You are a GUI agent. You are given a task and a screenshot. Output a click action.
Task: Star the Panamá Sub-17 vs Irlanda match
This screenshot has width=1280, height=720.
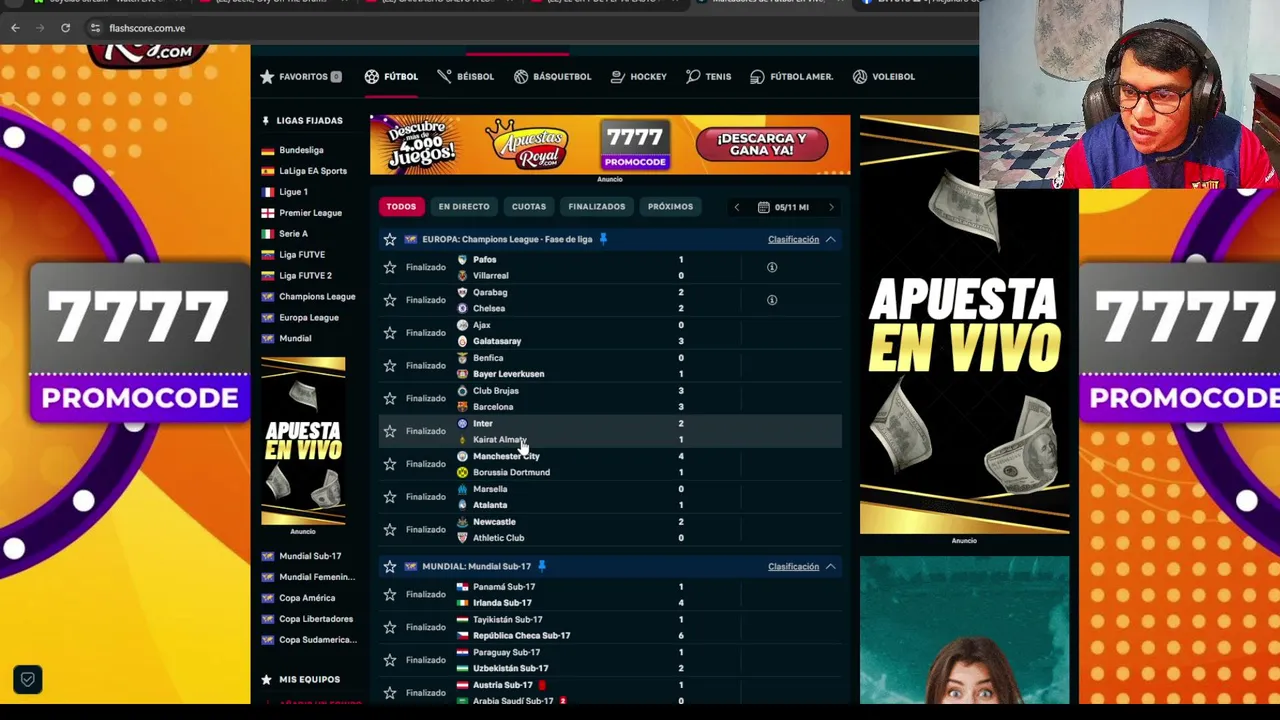(x=390, y=595)
